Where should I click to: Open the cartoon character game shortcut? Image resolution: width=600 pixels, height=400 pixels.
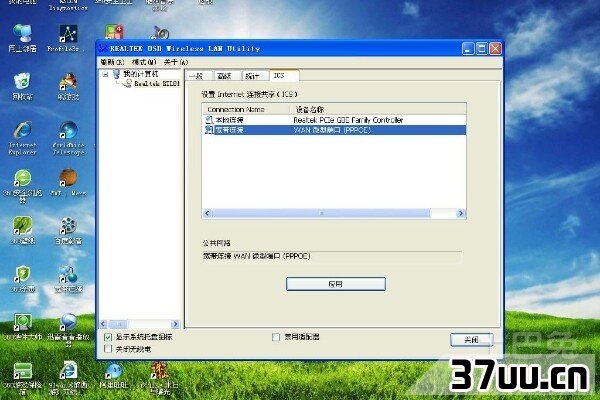coord(68,82)
